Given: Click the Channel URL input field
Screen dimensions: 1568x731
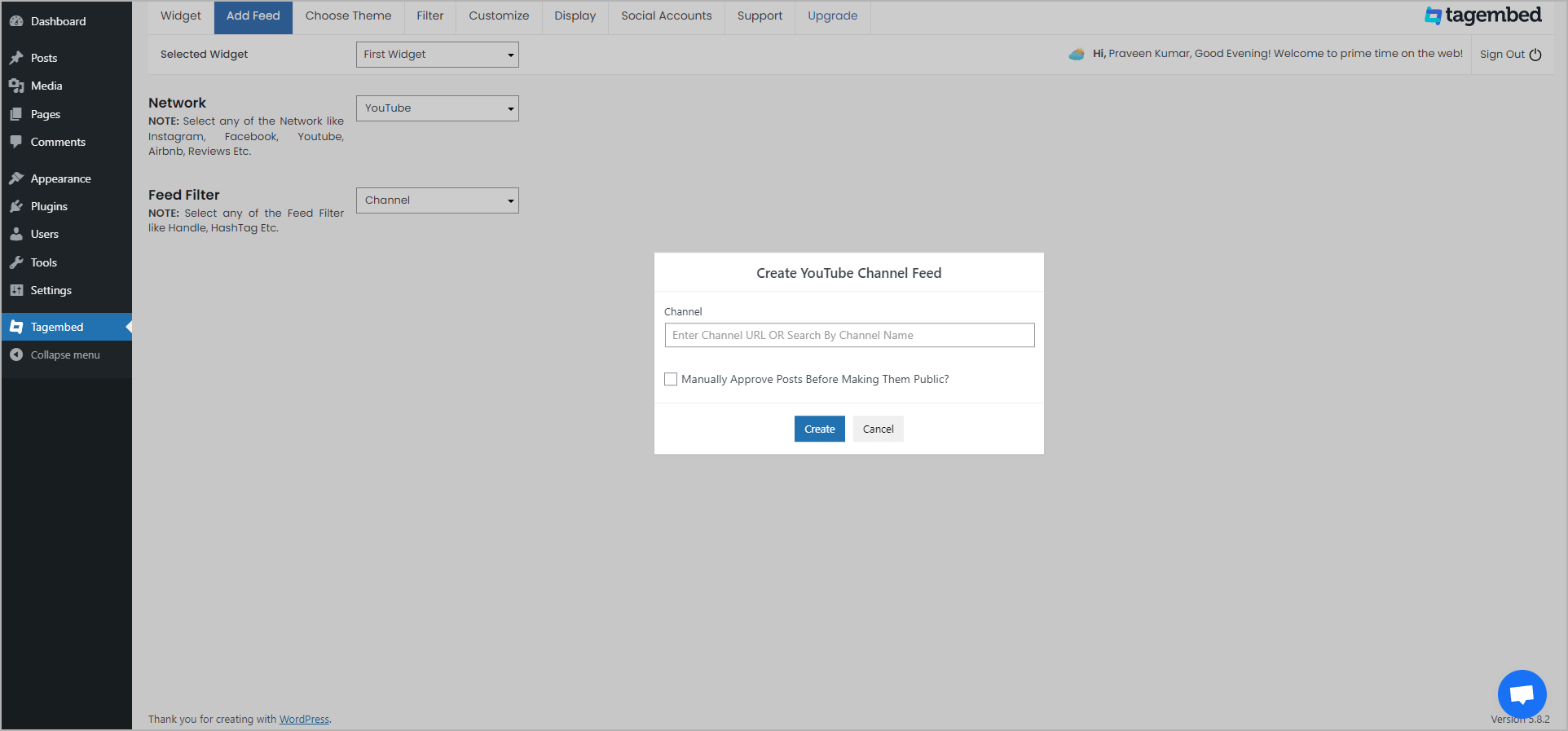Looking at the screenshot, I should [850, 335].
